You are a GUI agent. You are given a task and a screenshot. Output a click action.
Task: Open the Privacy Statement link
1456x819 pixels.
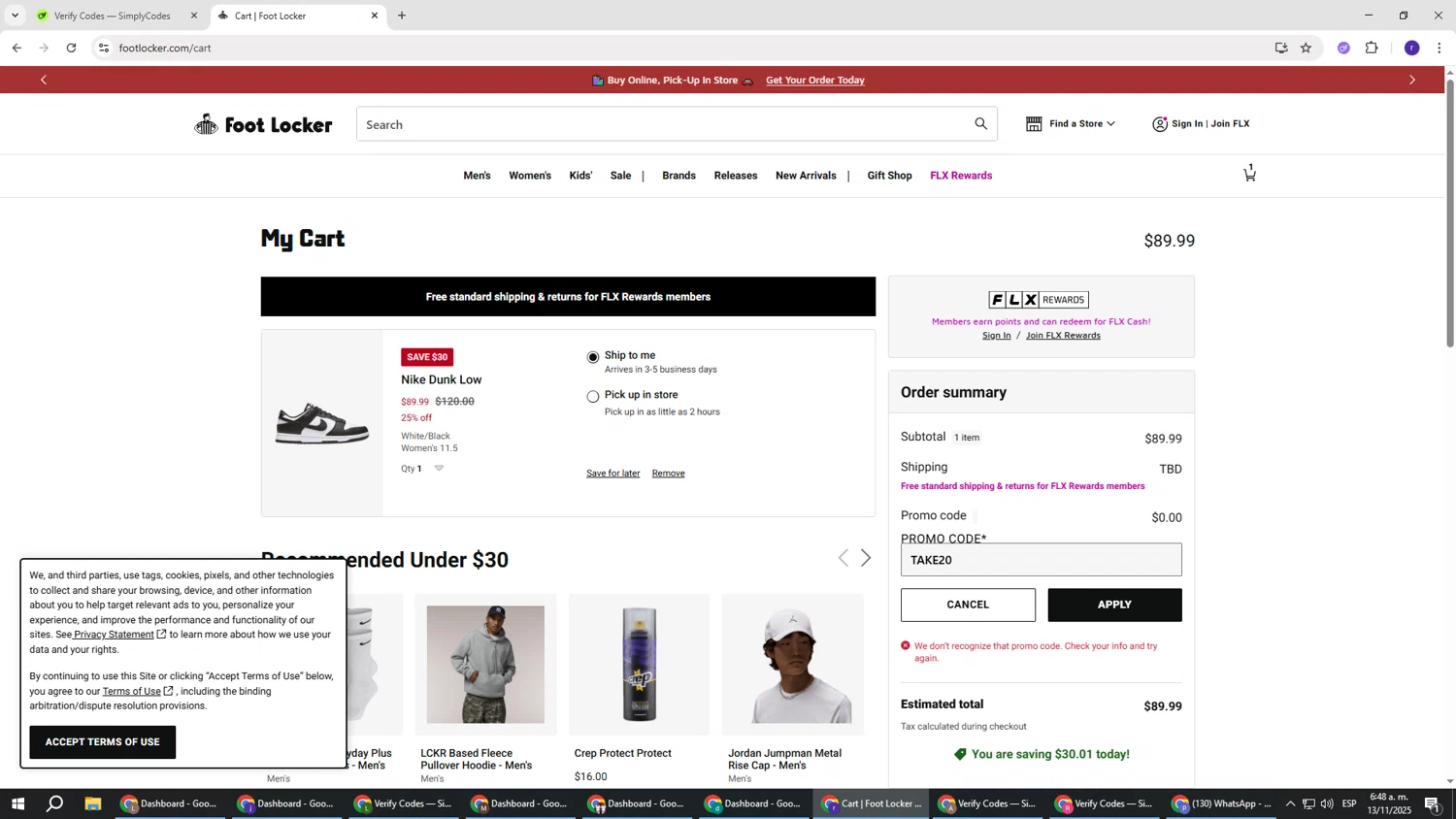click(x=114, y=635)
